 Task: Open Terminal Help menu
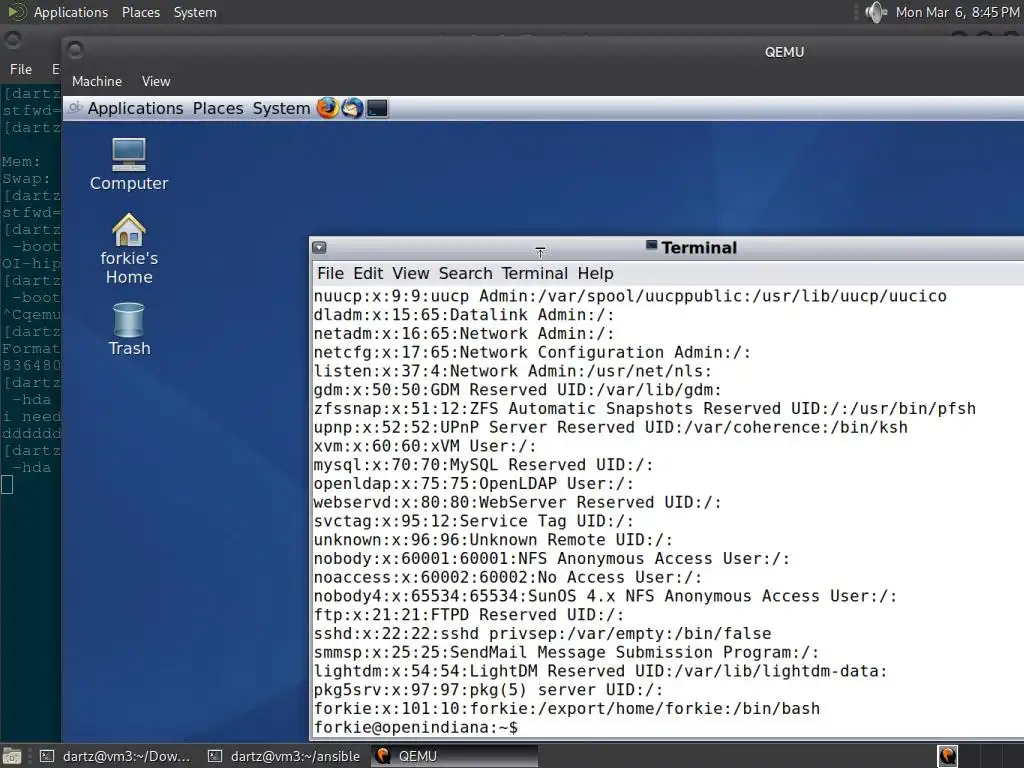[596, 273]
